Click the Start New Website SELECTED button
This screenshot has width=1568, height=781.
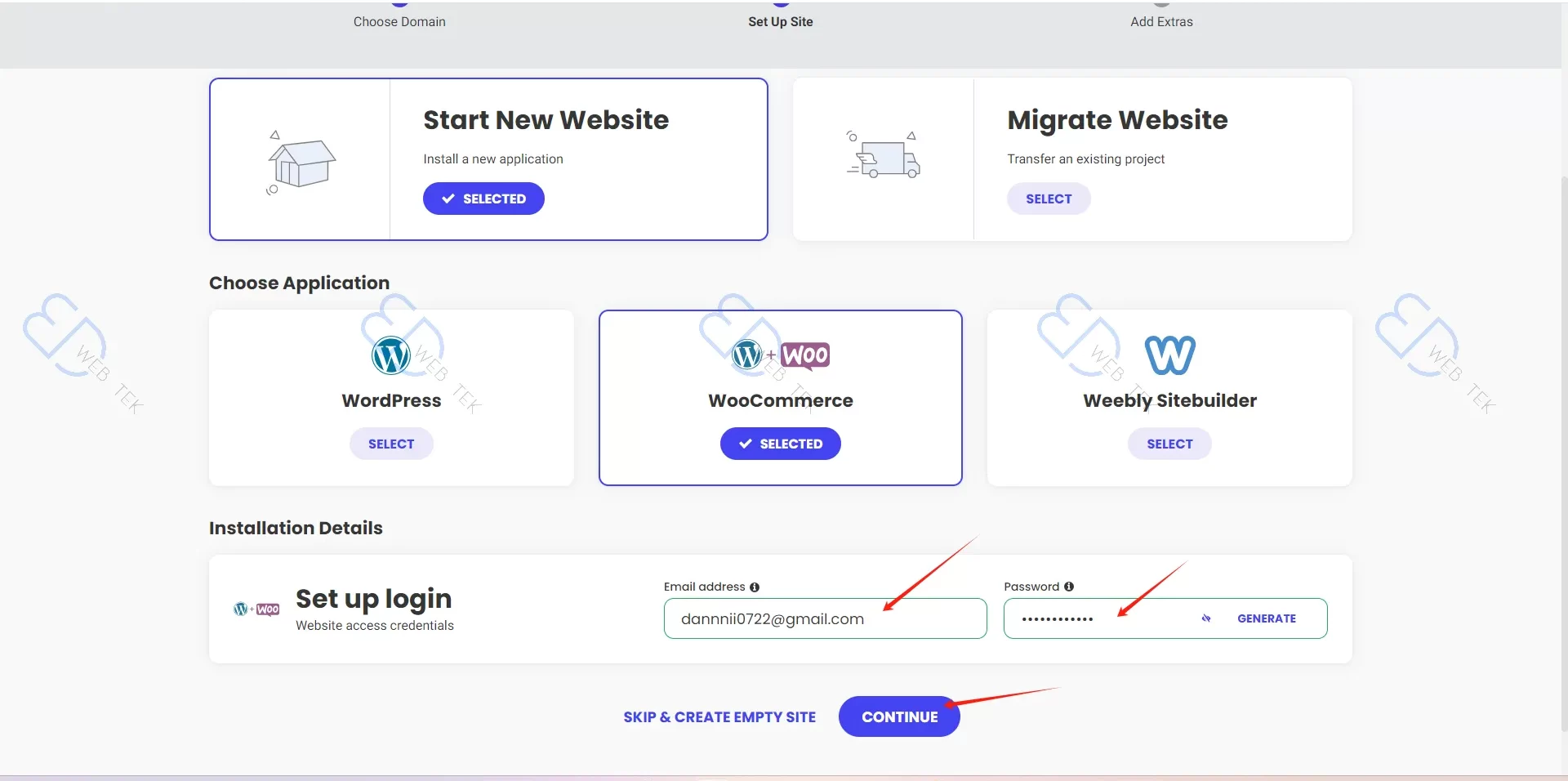(x=483, y=199)
